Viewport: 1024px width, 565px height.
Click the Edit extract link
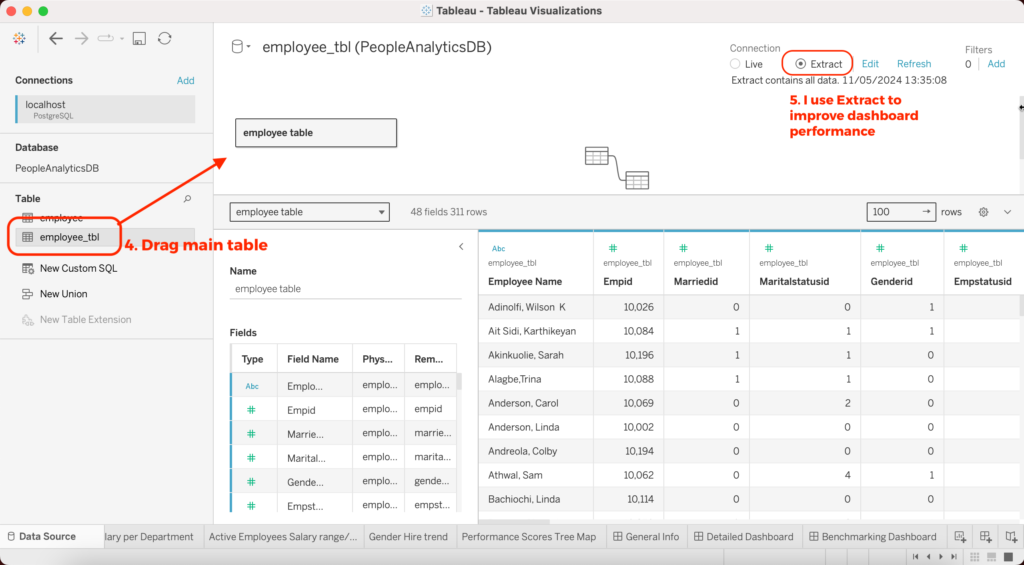pos(870,64)
